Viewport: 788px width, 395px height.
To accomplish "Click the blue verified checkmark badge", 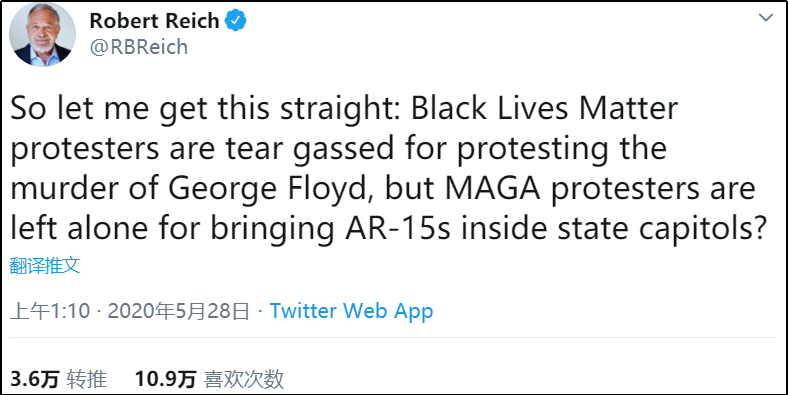I will (236, 21).
